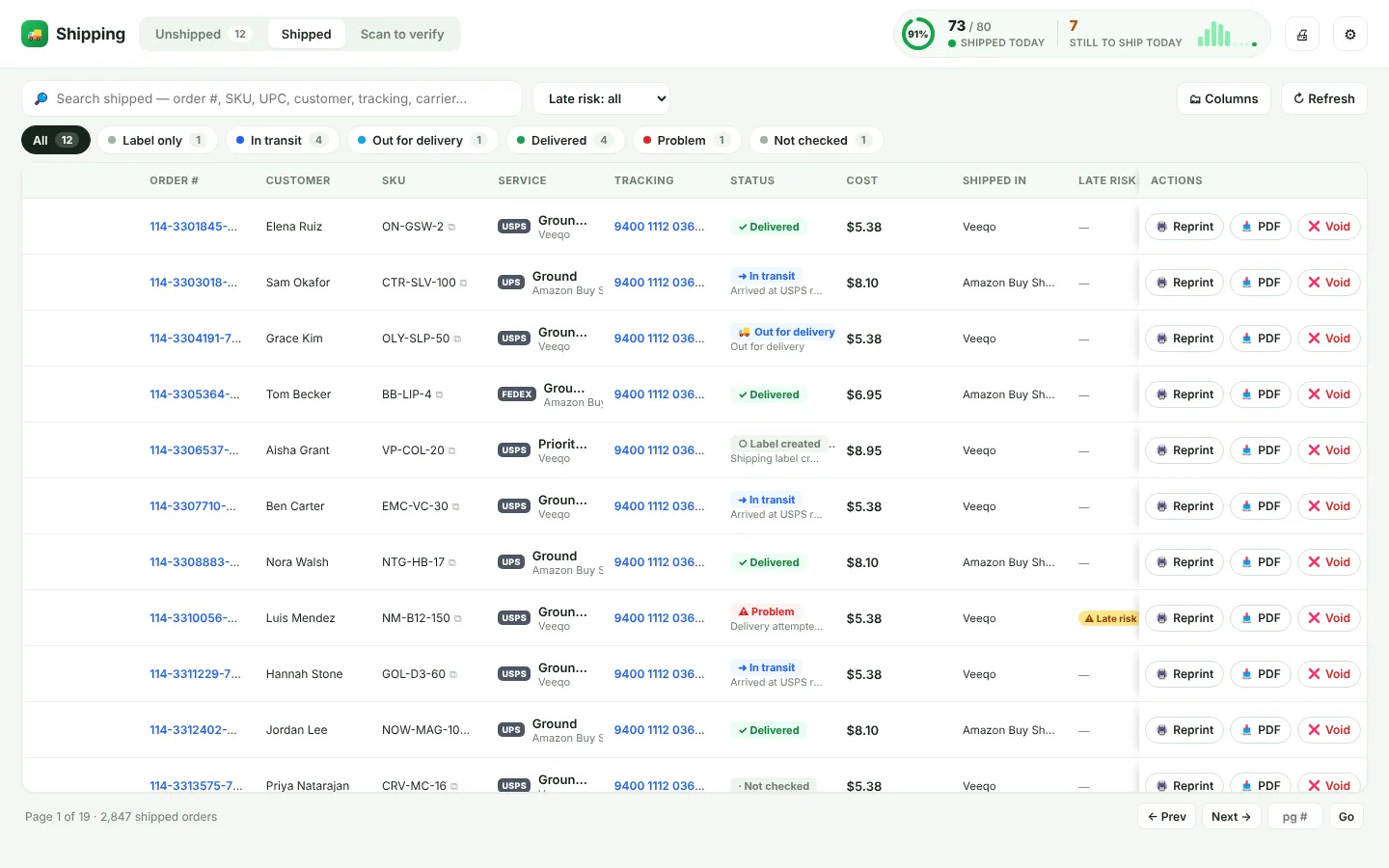
Task: Copy SKU NM-B12-150 using its copy icon
Action: [458, 619]
